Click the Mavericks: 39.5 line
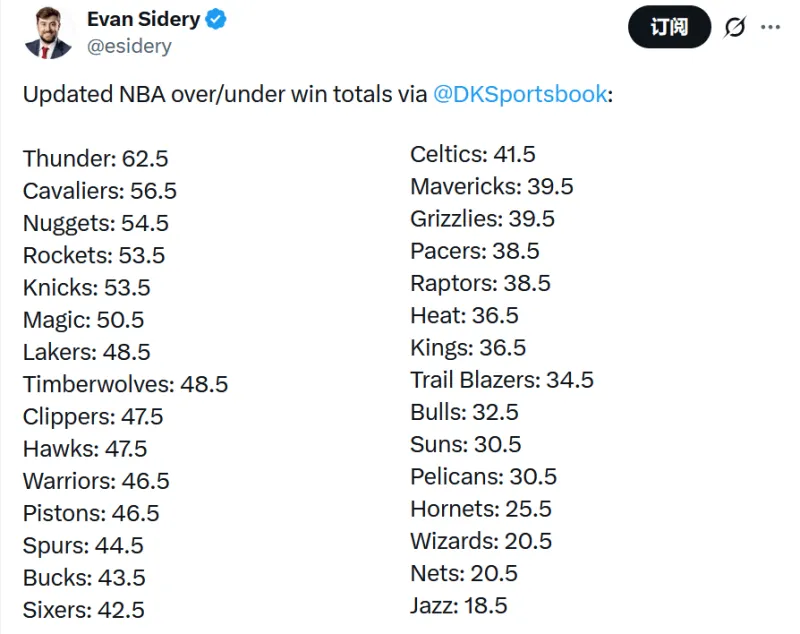Viewport: 800px width, 634px height. coord(491,186)
